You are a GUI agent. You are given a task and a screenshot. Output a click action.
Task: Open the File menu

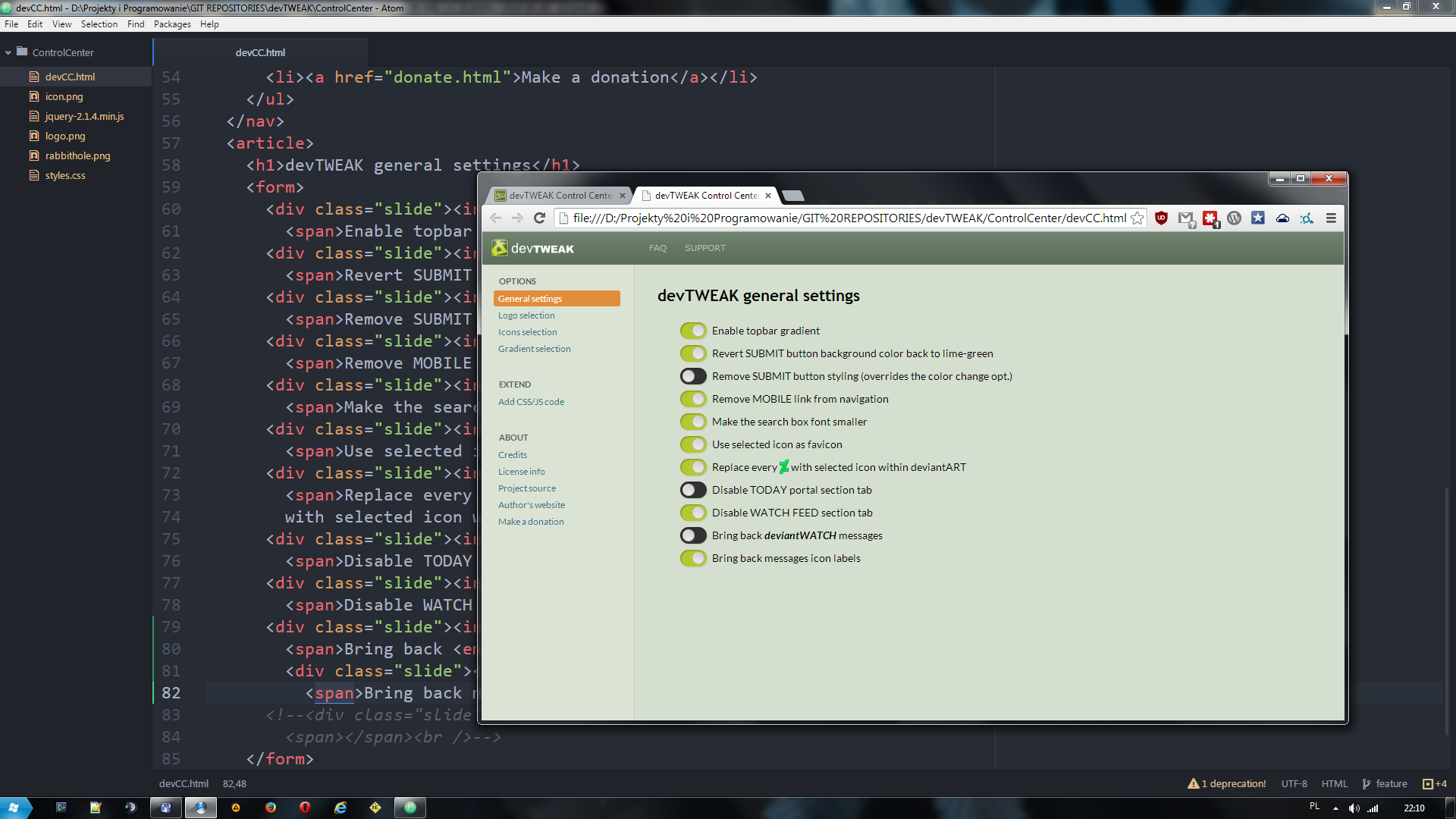[11, 24]
